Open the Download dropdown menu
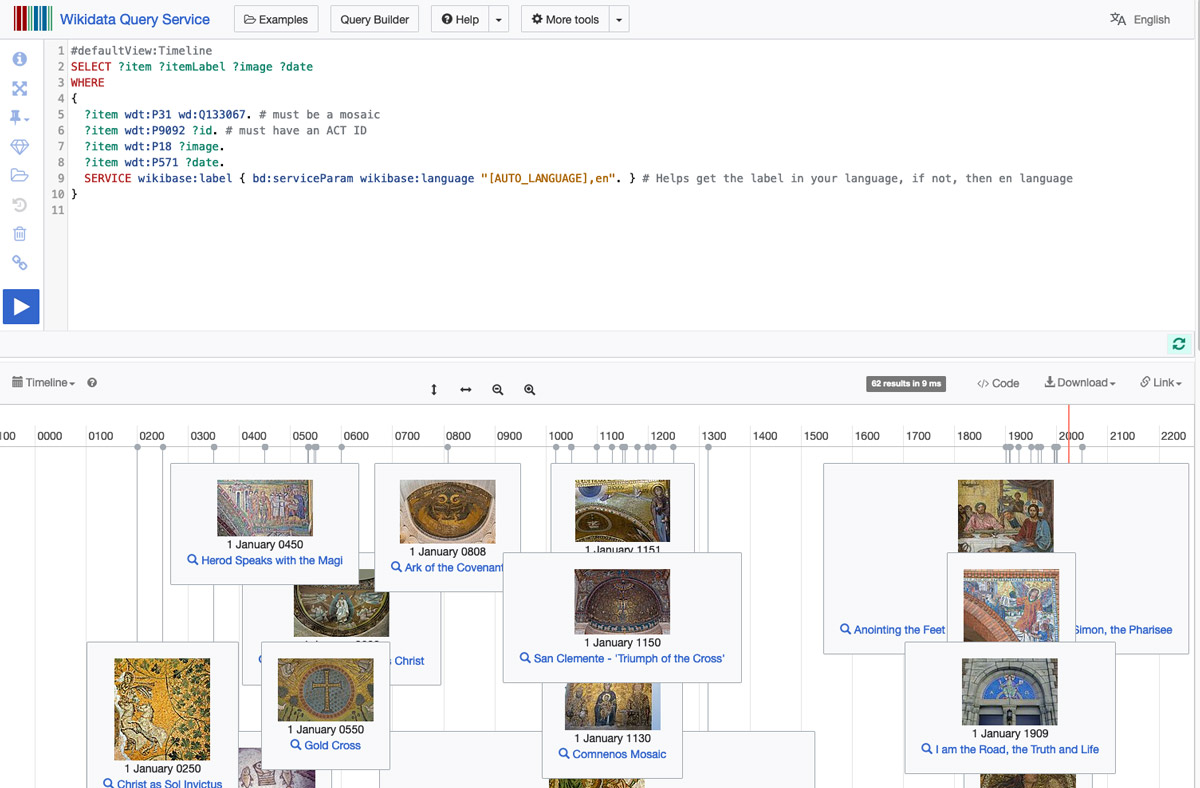The height and width of the screenshot is (788, 1200). coord(1080,383)
